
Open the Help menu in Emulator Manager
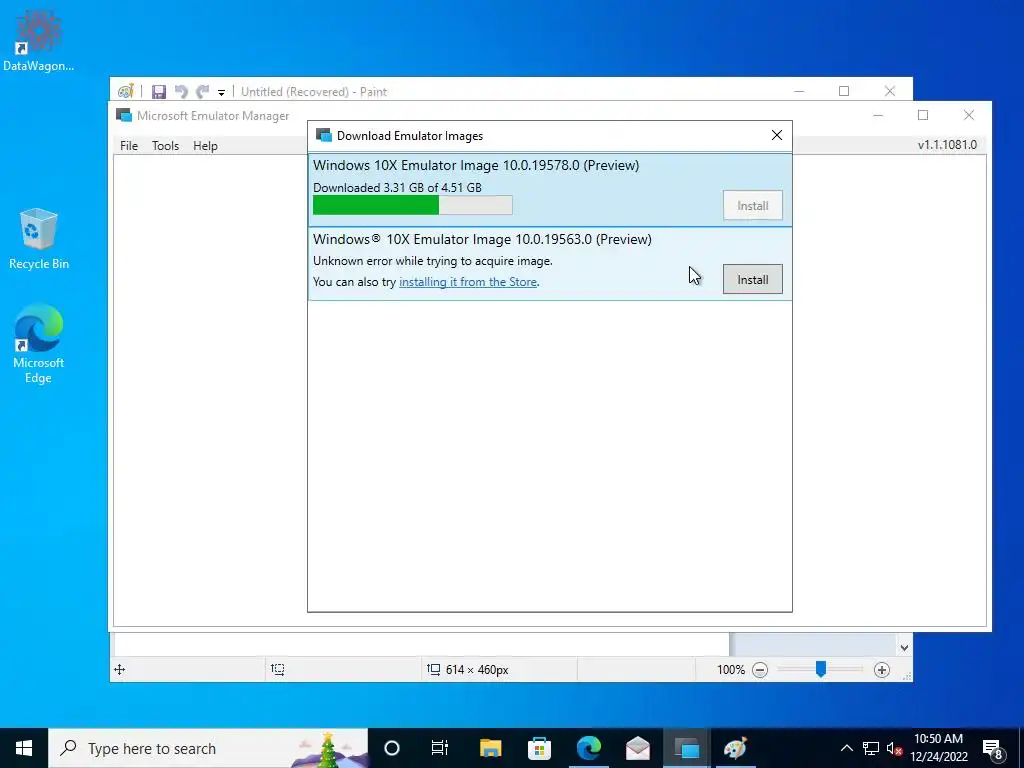(x=205, y=146)
